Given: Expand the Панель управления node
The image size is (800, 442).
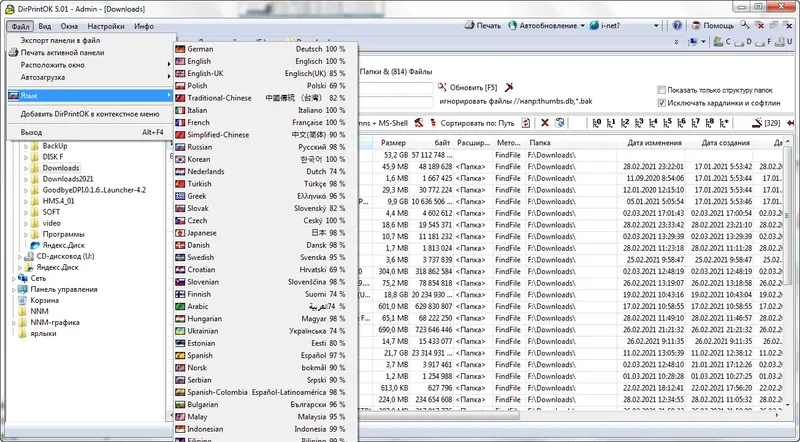Looking at the screenshot, I should pyautogui.click(x=14, y=290).
